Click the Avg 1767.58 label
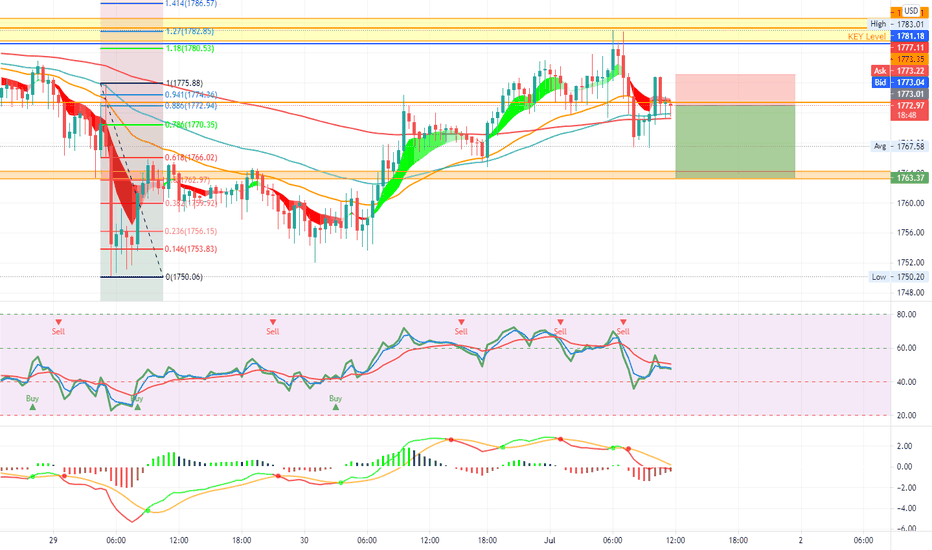 (x=899, y=146)
